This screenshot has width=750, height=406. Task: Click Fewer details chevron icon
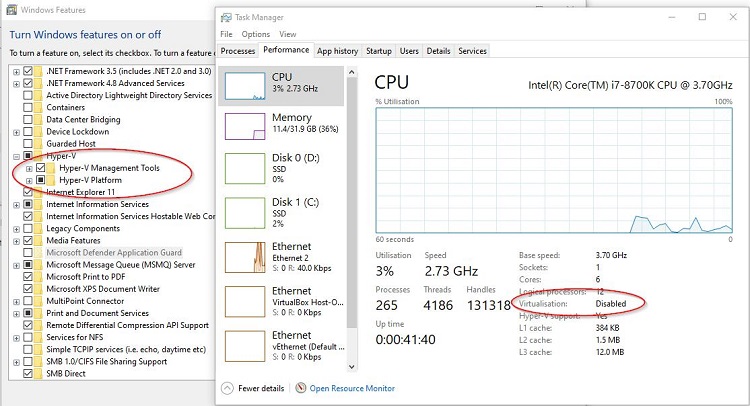(228, 388)
